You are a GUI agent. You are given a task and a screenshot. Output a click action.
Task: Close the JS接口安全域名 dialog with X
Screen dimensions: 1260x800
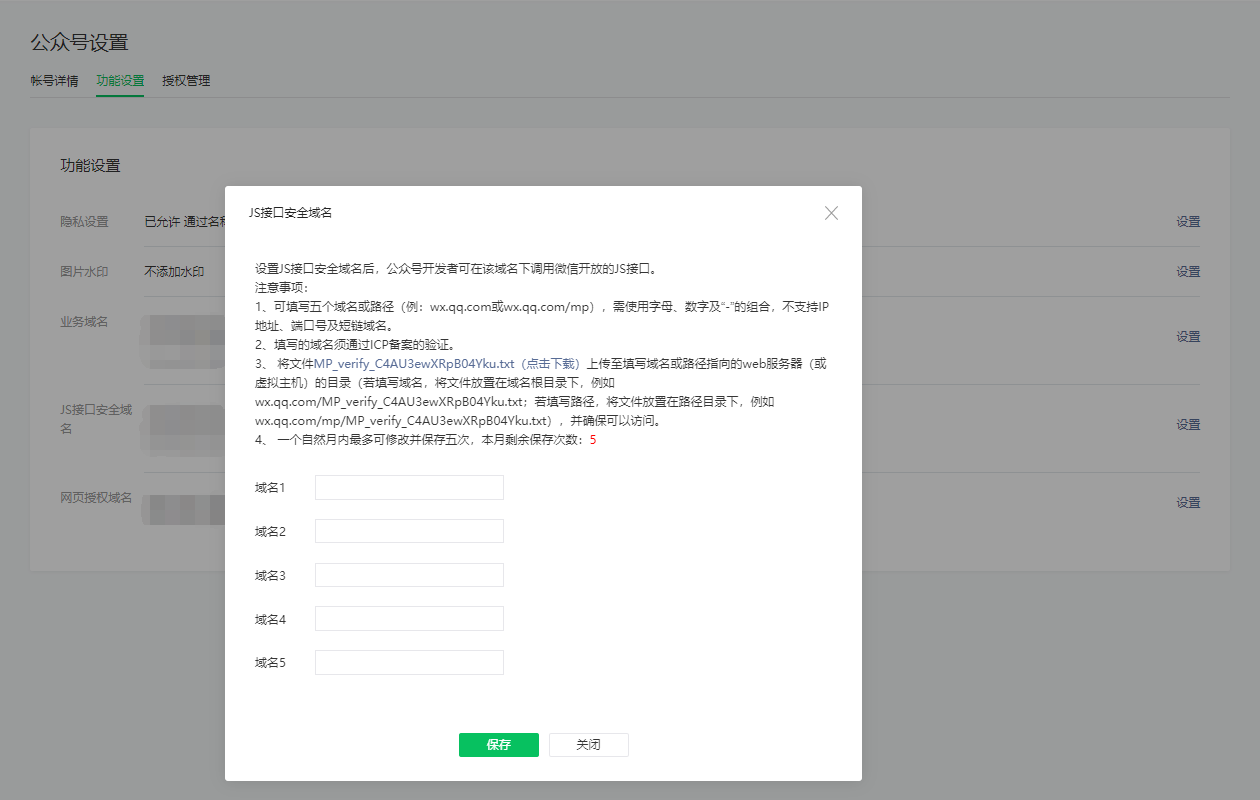click(x=831, y=213)
